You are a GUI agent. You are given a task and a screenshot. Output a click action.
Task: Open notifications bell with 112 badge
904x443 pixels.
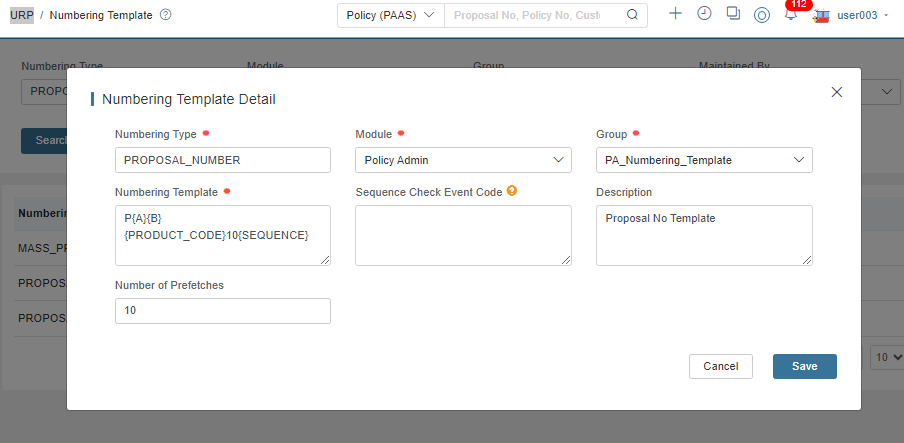click(791, 14)
